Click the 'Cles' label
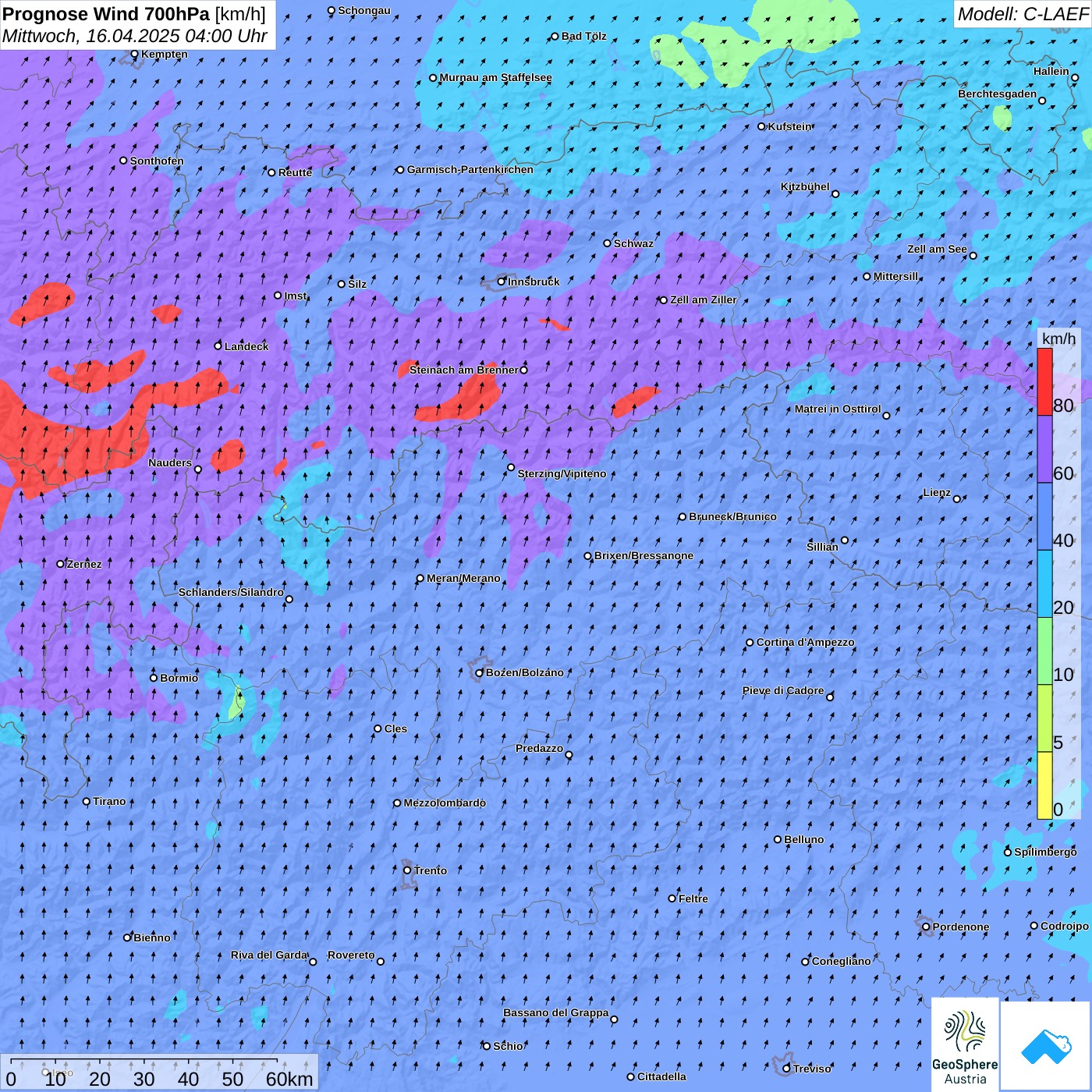The image size is (1092, 1092). 395,729
